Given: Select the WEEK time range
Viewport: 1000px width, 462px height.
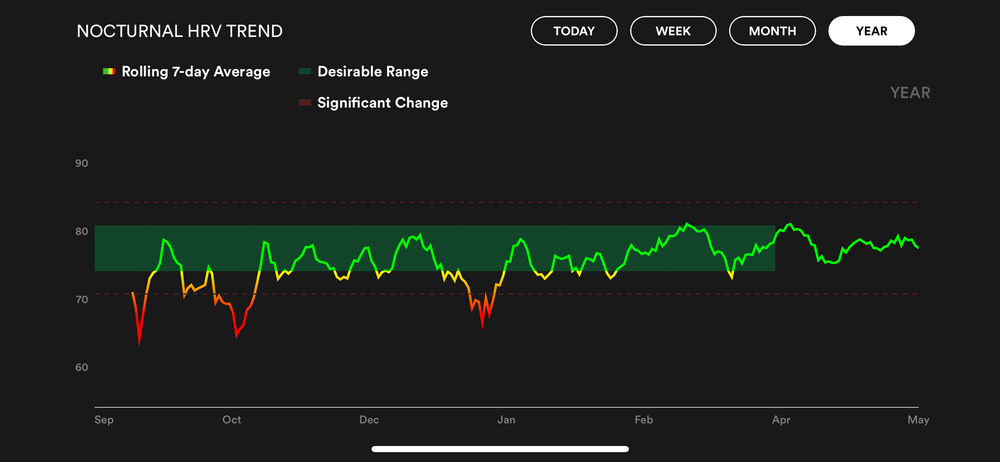Looking at the screenshot, I should (x=673, y=31).
